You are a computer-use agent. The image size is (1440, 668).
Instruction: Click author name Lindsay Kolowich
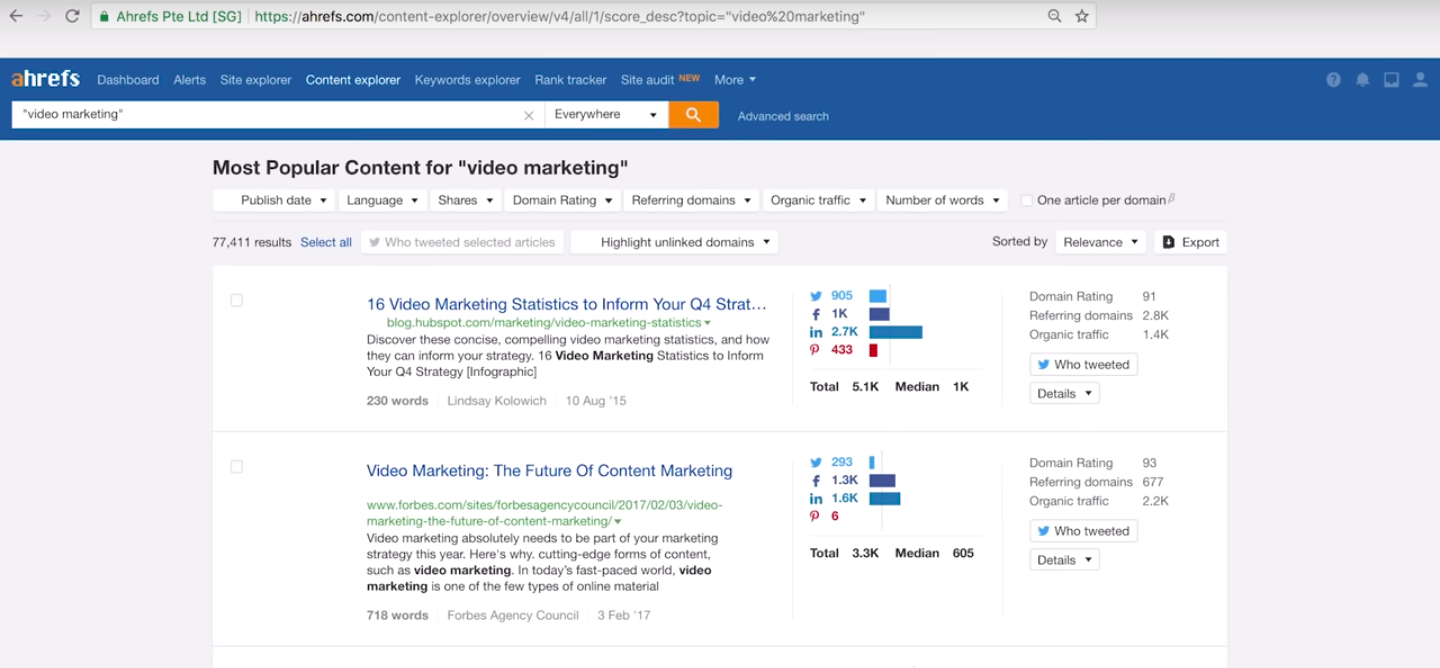click(x=497, y=401)
